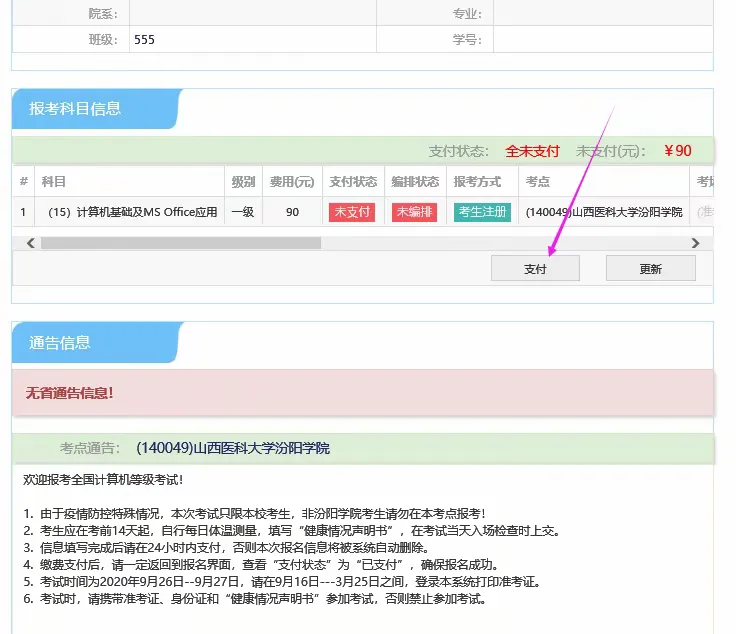
Task: Click the red 未编排 status badge
Action: pyautogui.click(x=414, y=212)
